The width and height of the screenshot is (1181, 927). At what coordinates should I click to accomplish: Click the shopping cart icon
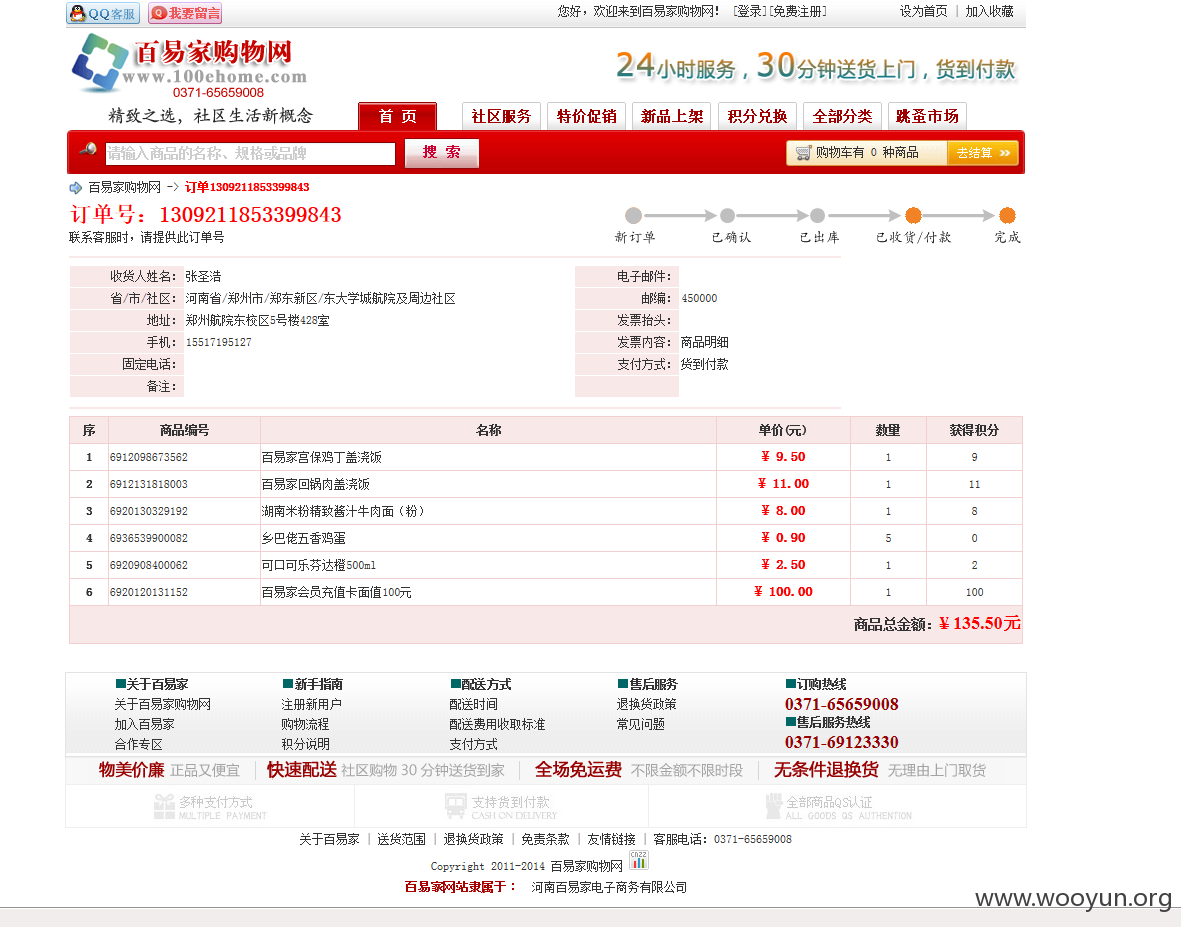(803, 153)
